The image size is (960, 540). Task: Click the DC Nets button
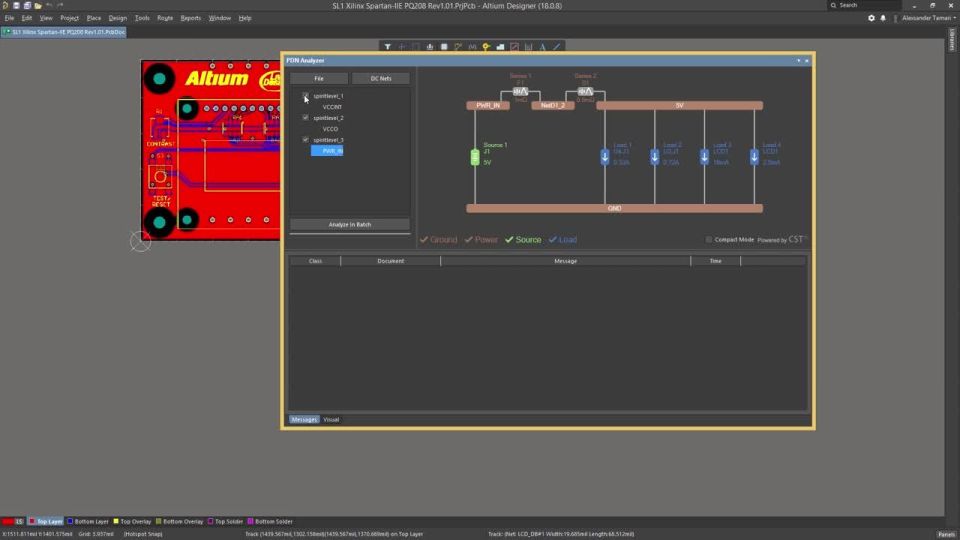click(381, 78)
